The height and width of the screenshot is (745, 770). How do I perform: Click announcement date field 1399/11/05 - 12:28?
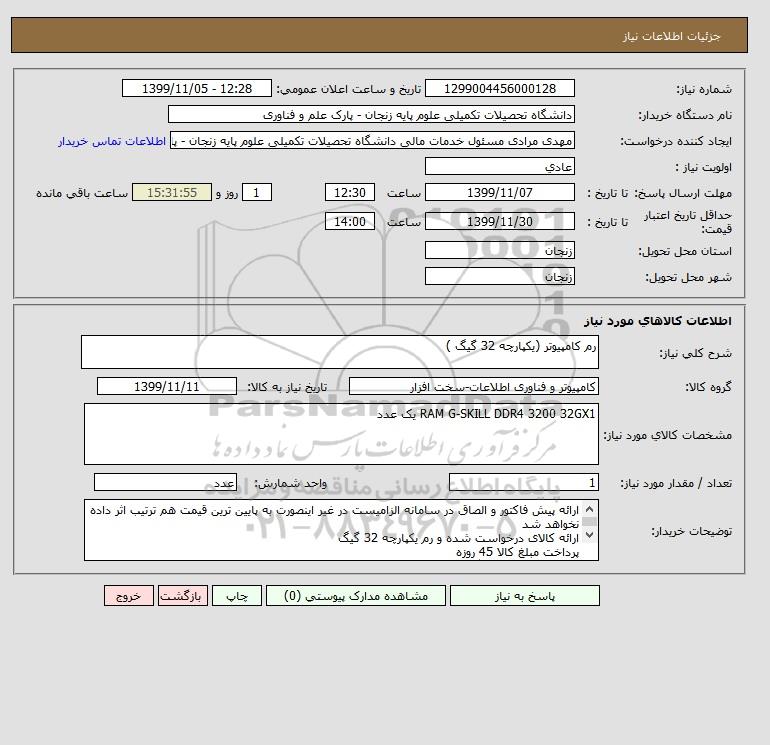coord(196,88)
